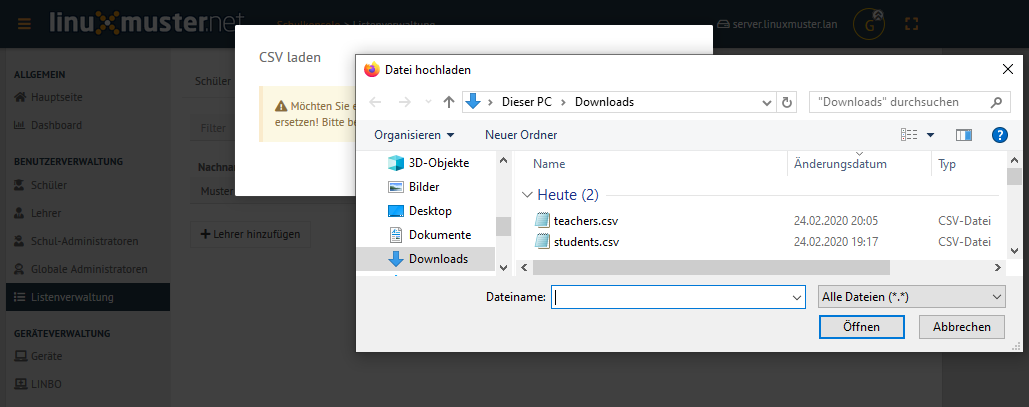Viewport: 1029px width, 407px height.
Task: Open Globale Administratoren in sidebar
Action: point(81,269)
